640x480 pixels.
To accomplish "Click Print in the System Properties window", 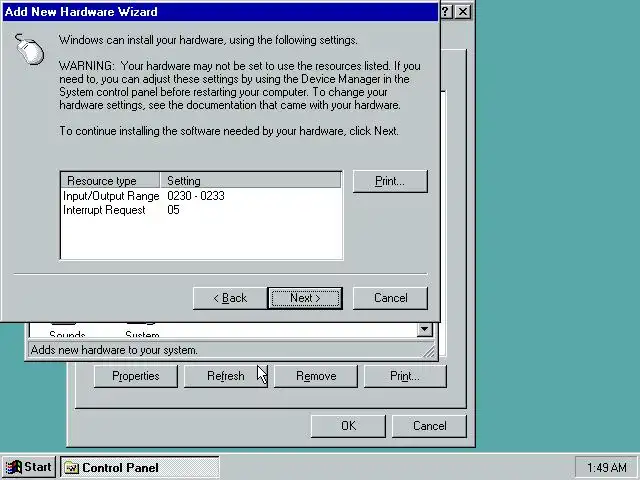I will click(x=405, y=376).
